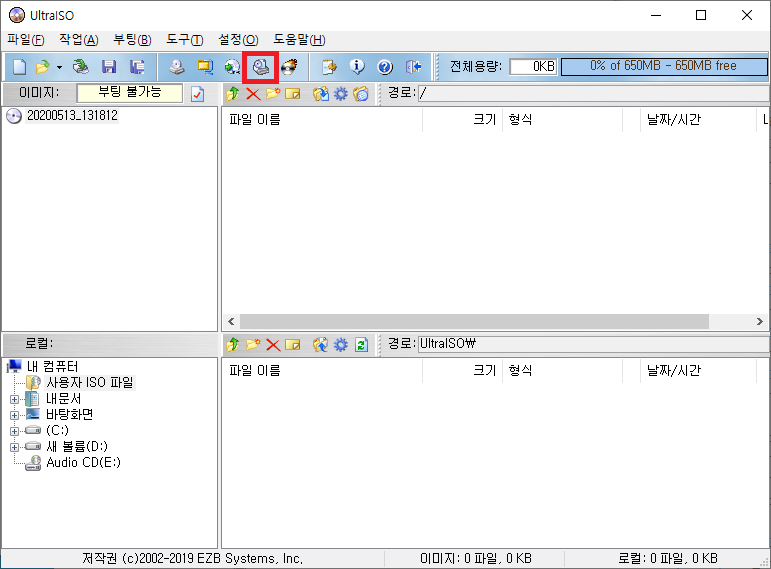Sort local list by 크기 column
Image resolution: width=771 pixels, height=569 pixels.
click(462, 370)
